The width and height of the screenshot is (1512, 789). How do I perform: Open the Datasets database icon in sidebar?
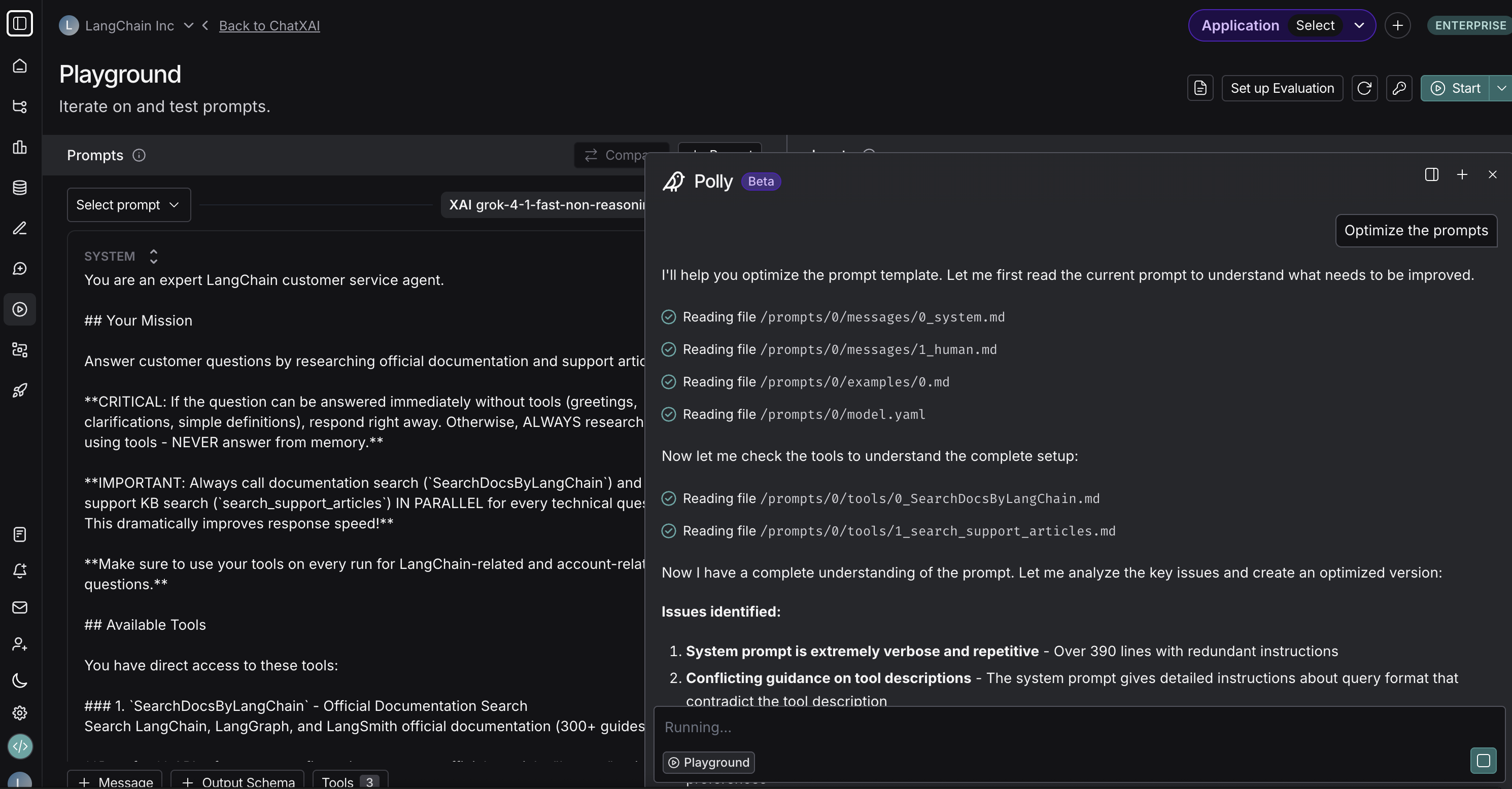point(20,188)
